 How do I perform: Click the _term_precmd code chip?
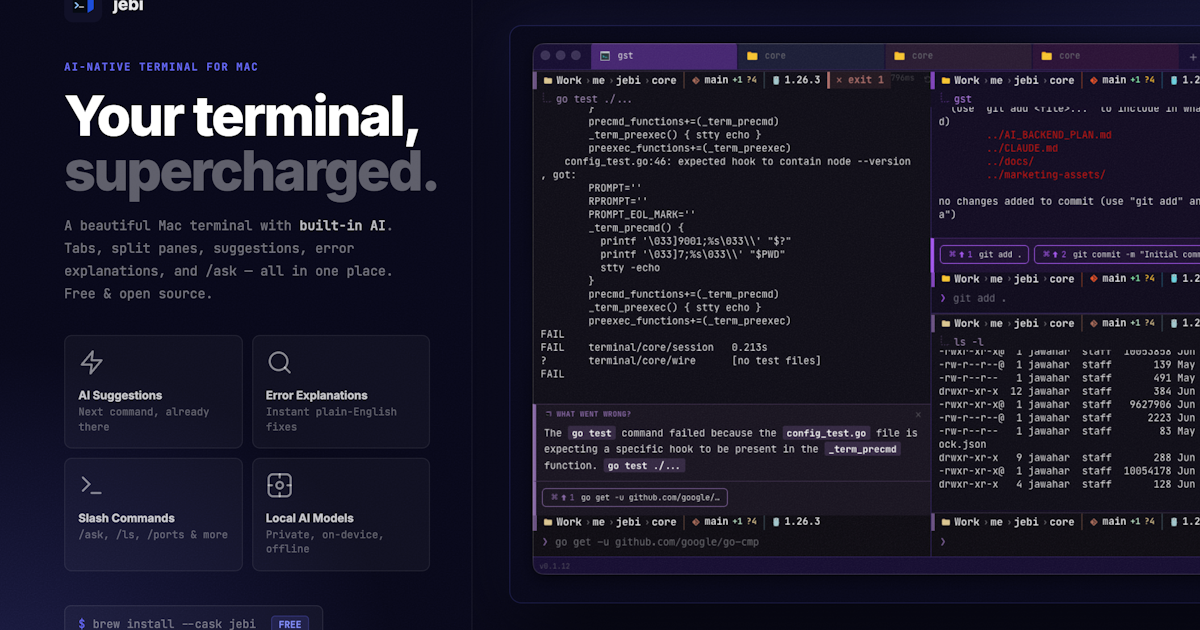point(863,450)
